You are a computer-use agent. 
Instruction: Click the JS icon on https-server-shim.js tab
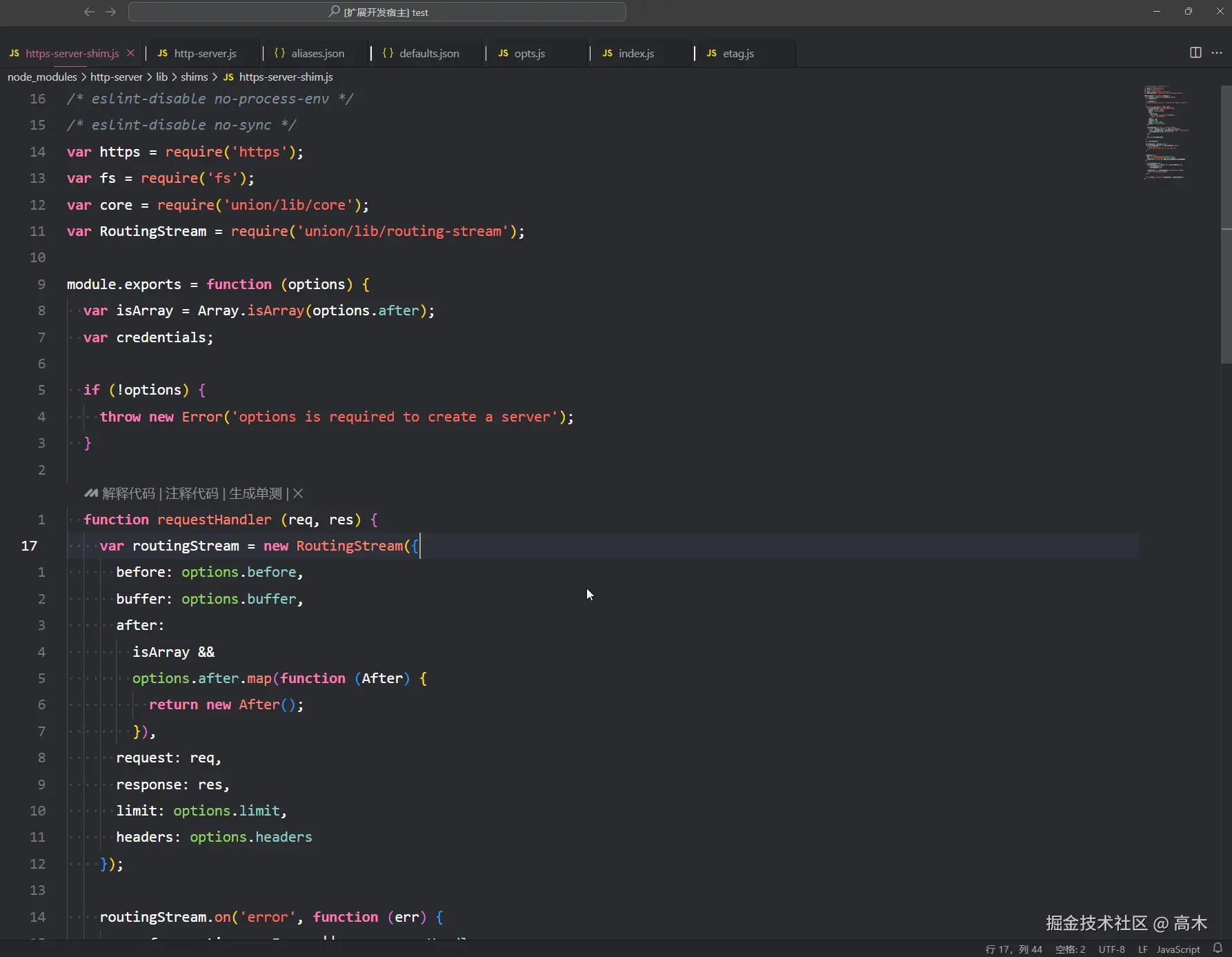tap(14, 53)
